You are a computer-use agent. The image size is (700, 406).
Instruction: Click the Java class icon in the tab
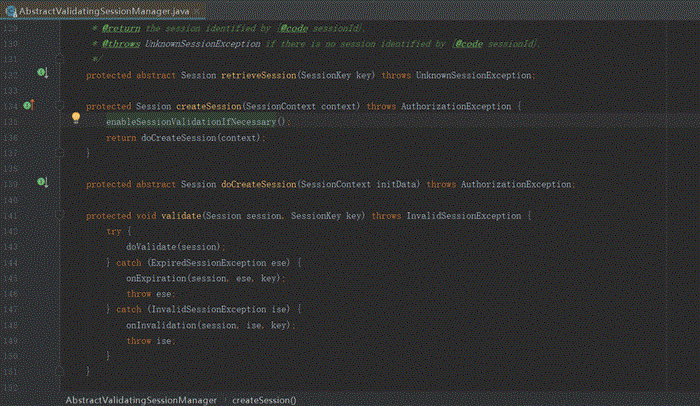coord(11,11)
